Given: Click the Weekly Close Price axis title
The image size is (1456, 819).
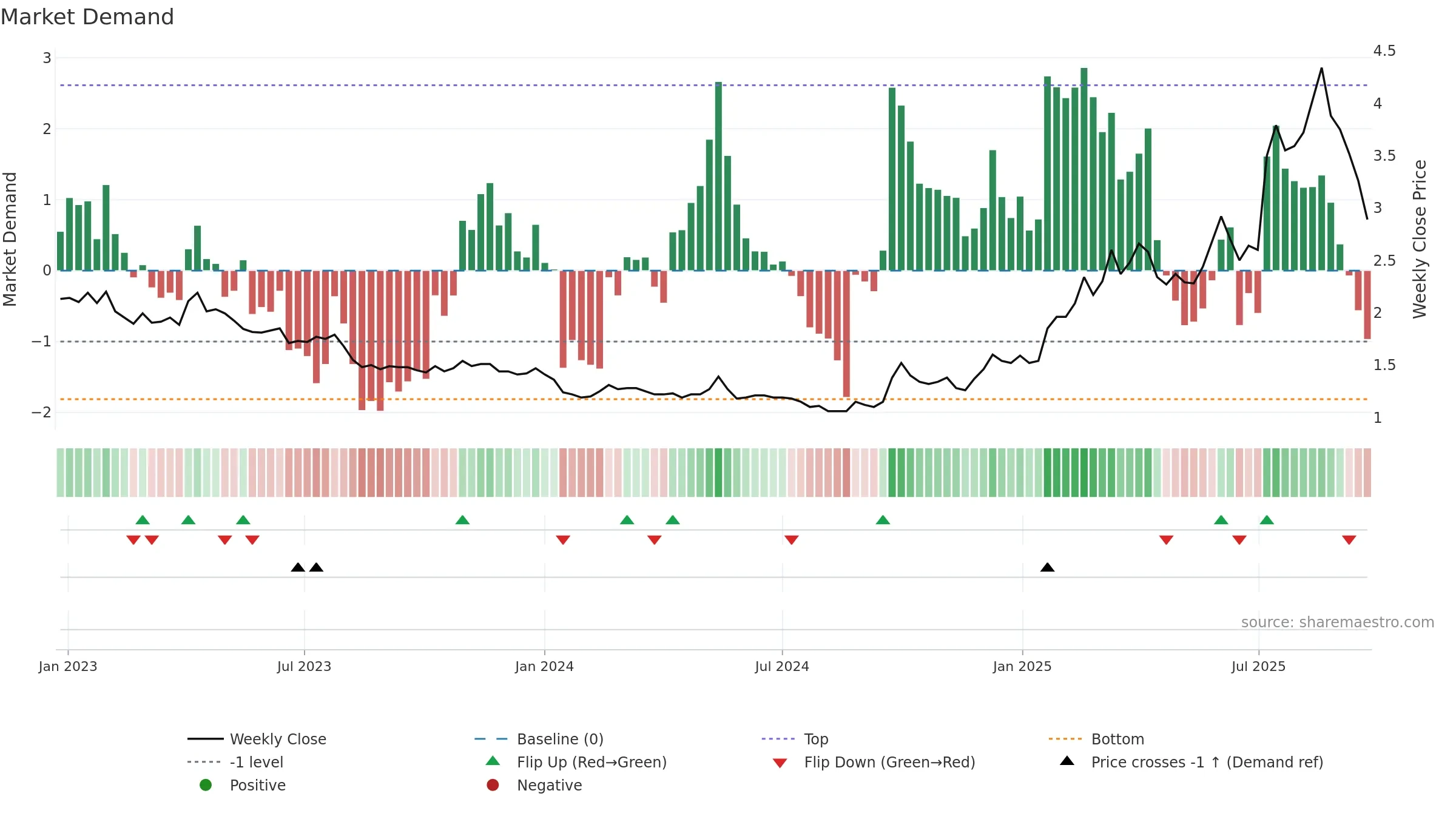Looking at the screenshot, I should point(1419,239).
